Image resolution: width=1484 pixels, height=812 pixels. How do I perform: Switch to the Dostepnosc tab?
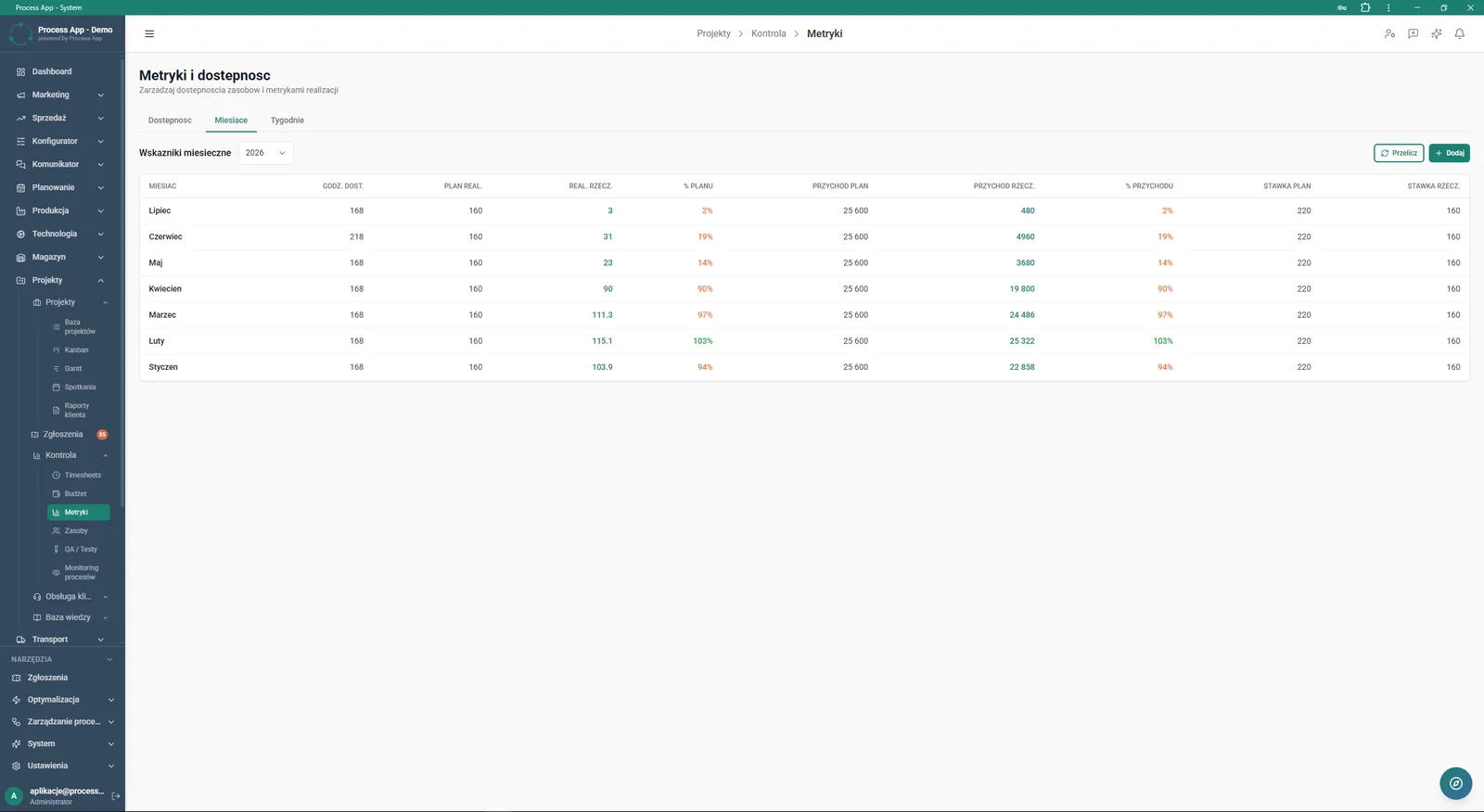(170, 121)
